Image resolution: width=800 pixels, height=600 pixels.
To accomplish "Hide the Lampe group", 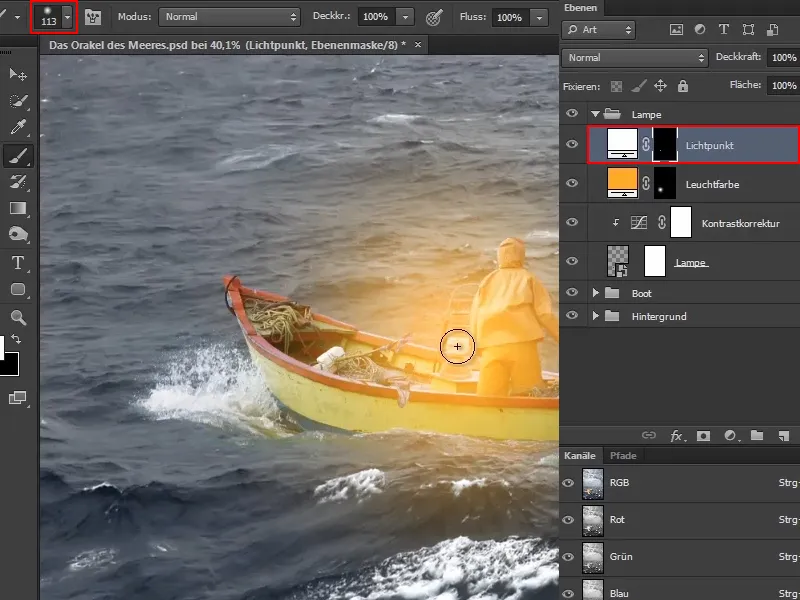I will 572,113.
